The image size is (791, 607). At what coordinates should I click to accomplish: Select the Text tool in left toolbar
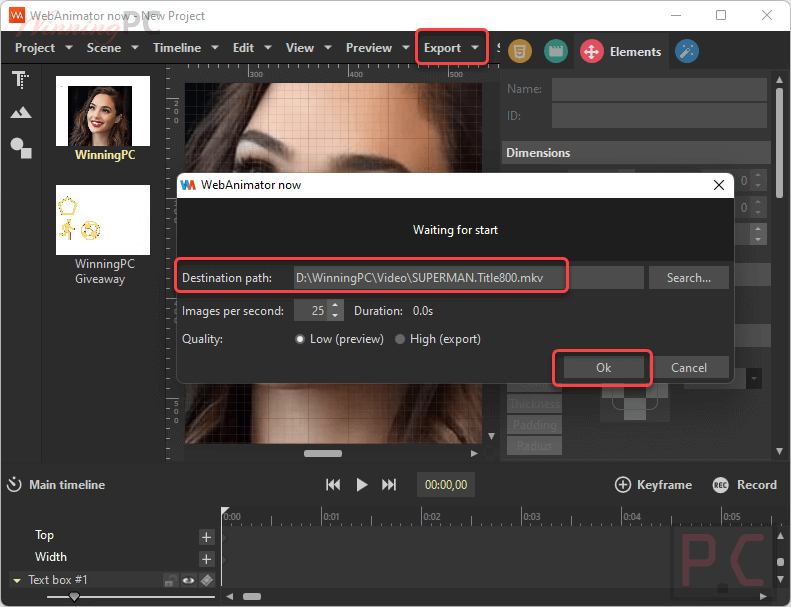(20, 80)
